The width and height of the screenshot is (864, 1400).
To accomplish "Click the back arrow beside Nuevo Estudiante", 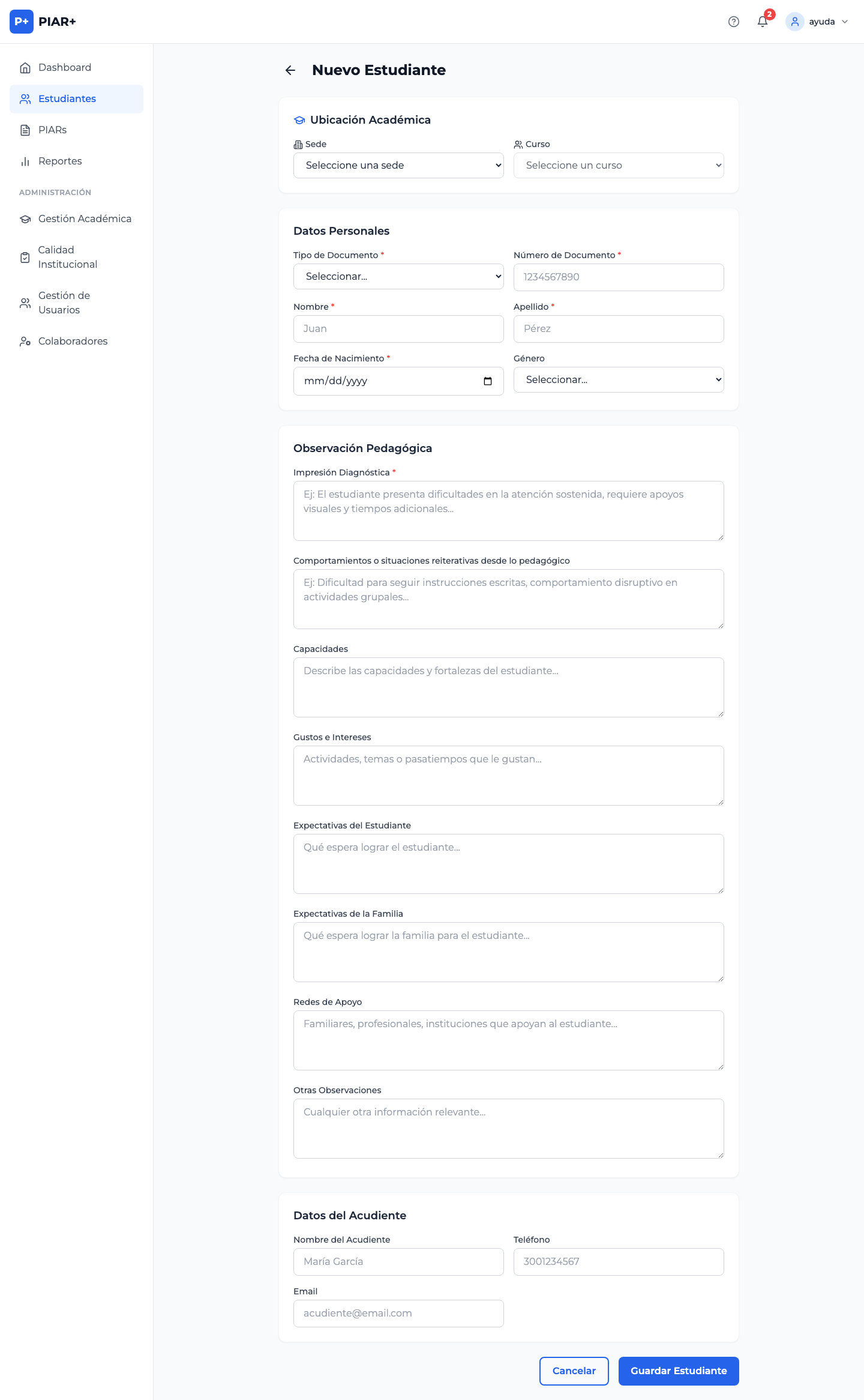I will pos(290,70).
